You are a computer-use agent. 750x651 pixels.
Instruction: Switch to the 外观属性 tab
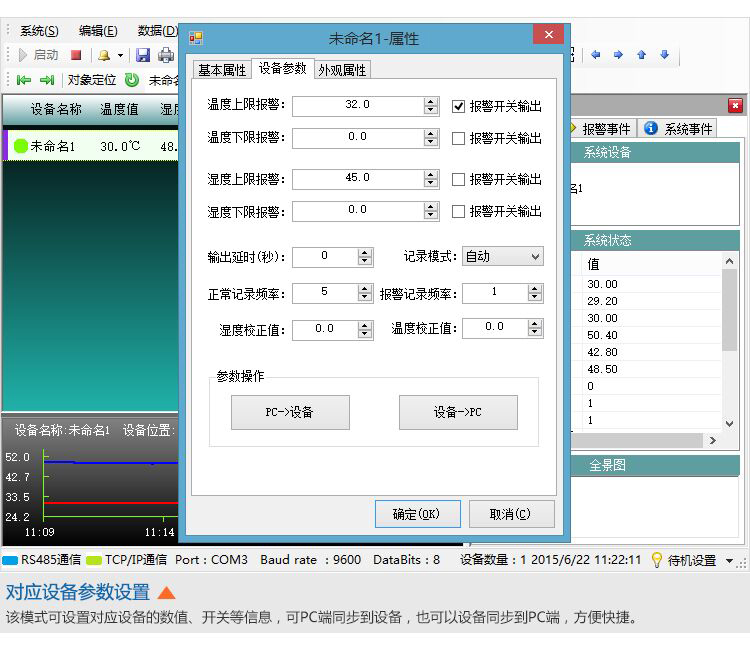pos(342,70)
